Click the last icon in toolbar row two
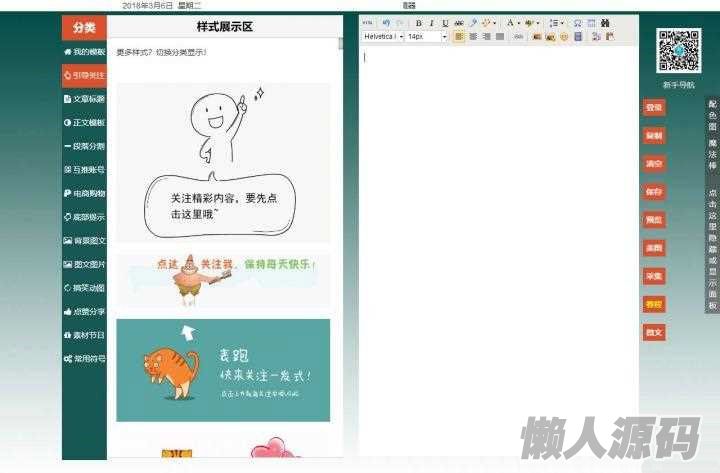Viewport: 720px width, 473px height. coord(610,36)
